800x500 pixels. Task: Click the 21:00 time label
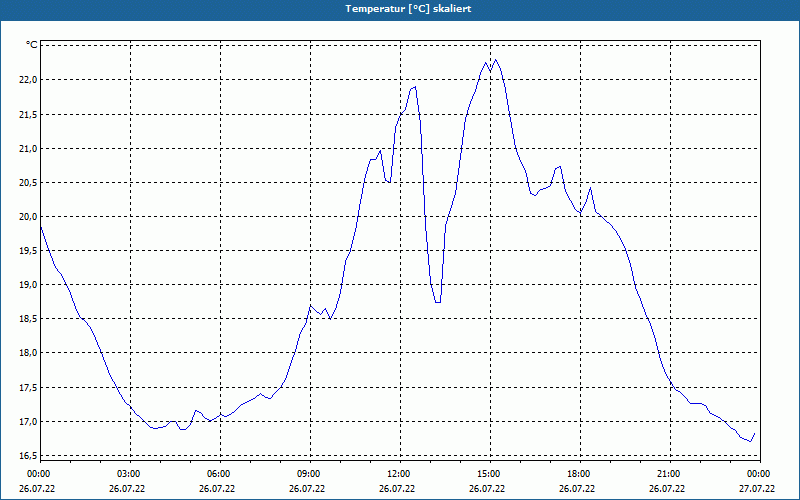click(670, 474)
